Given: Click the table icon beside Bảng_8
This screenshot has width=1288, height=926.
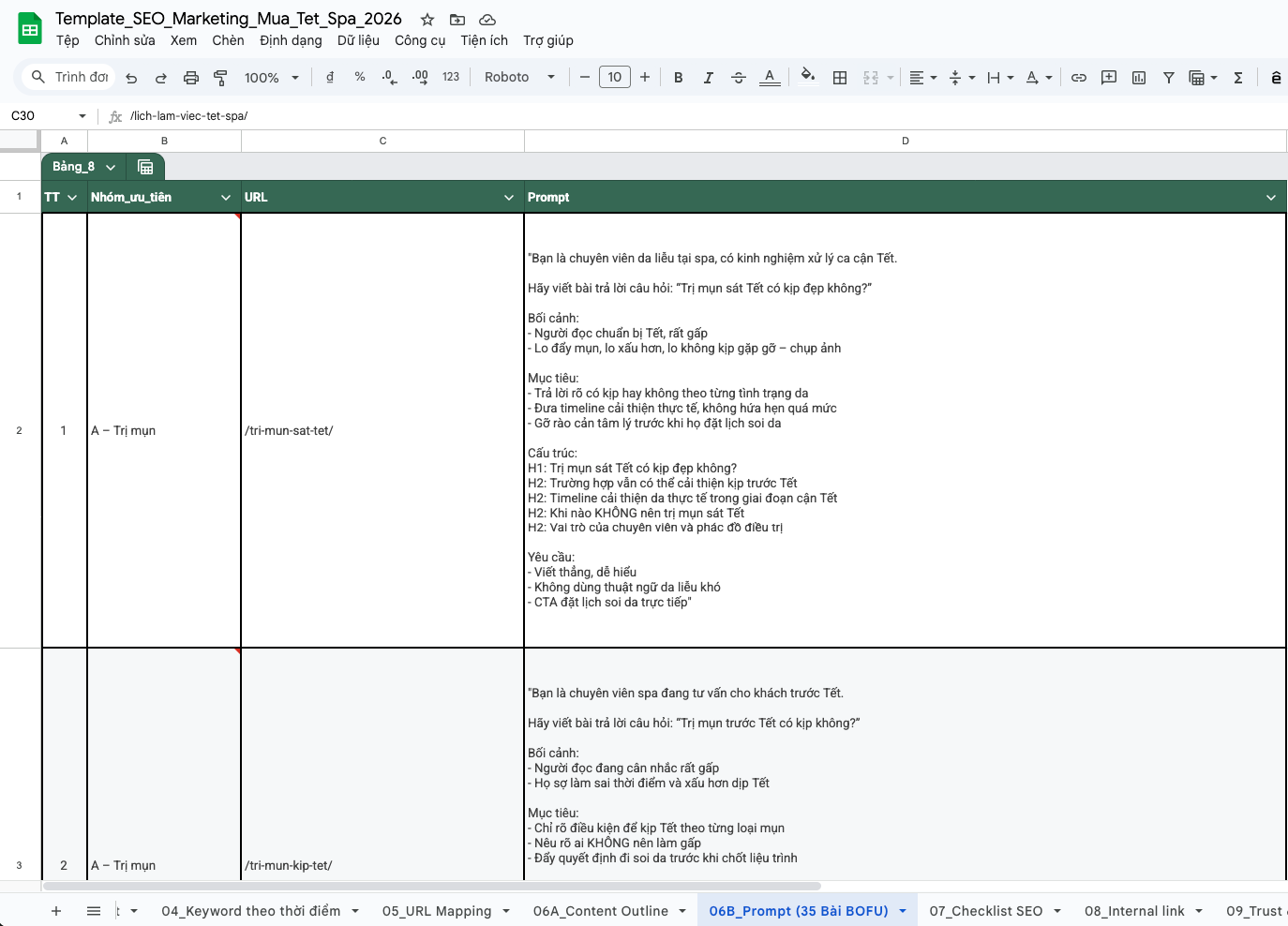Looking at the screenshot, I should (145, 167).
